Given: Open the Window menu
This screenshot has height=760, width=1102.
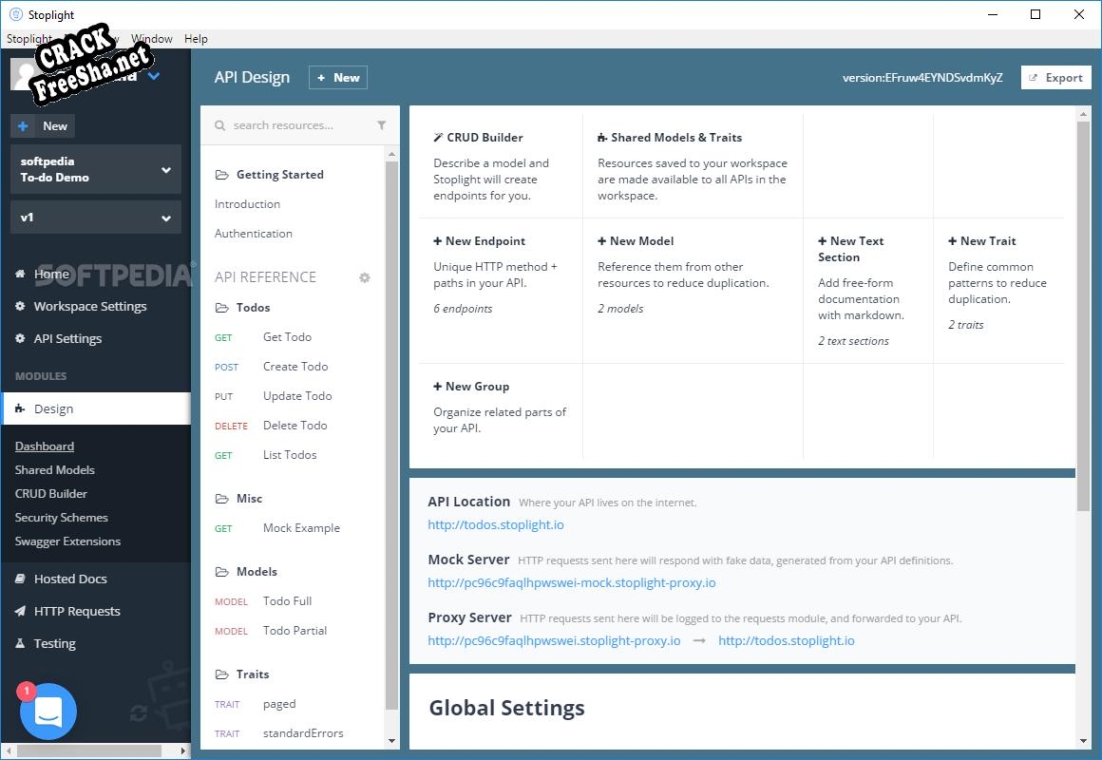Looking at the screenshot, I should 152,39.
